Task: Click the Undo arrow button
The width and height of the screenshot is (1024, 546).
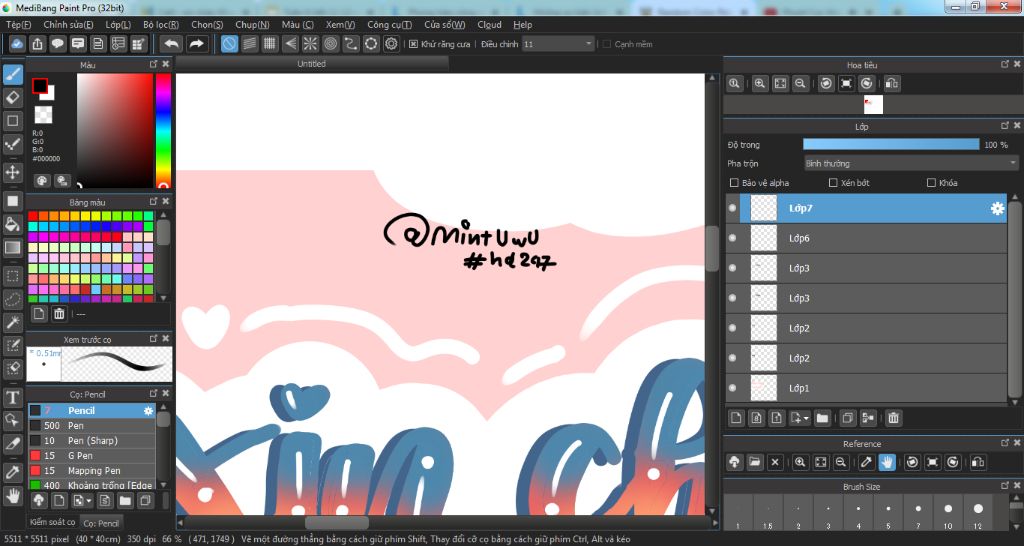Action: 171,44
